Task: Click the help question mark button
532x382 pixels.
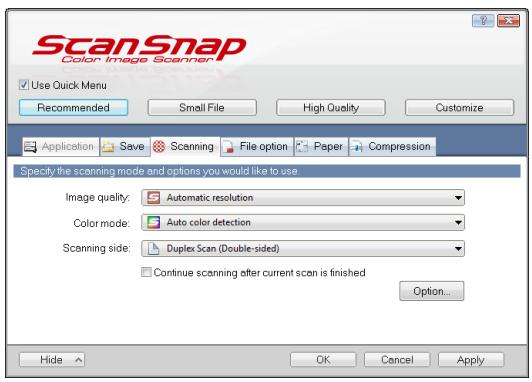Action: 483,21
